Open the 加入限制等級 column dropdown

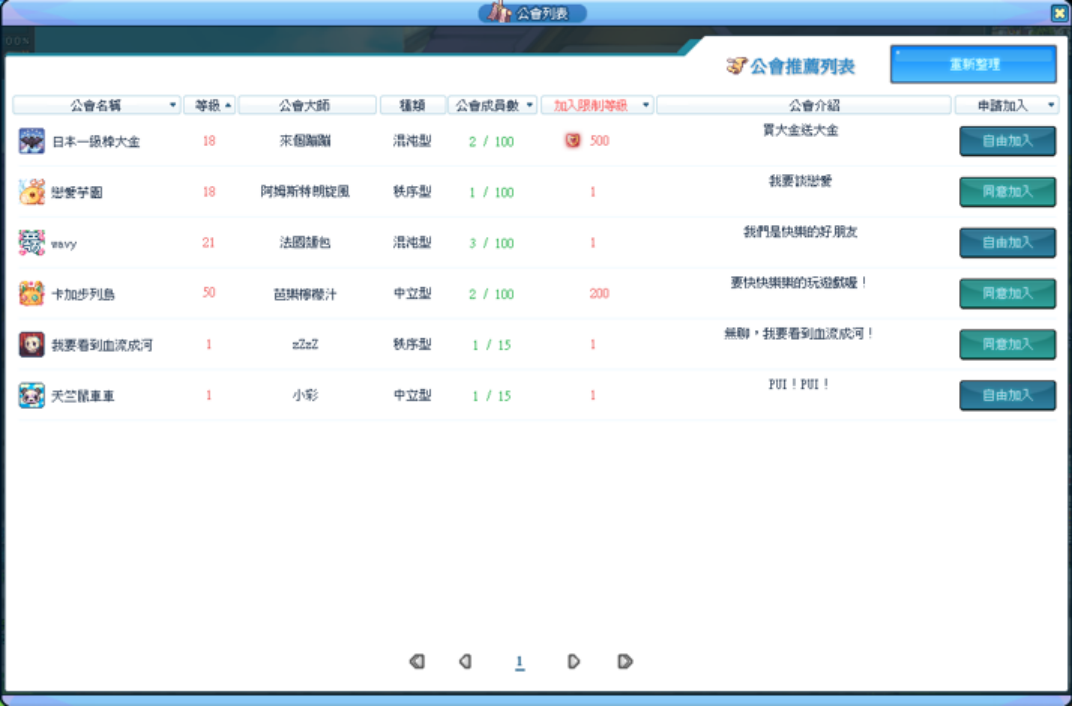click(x=645, y=105)
